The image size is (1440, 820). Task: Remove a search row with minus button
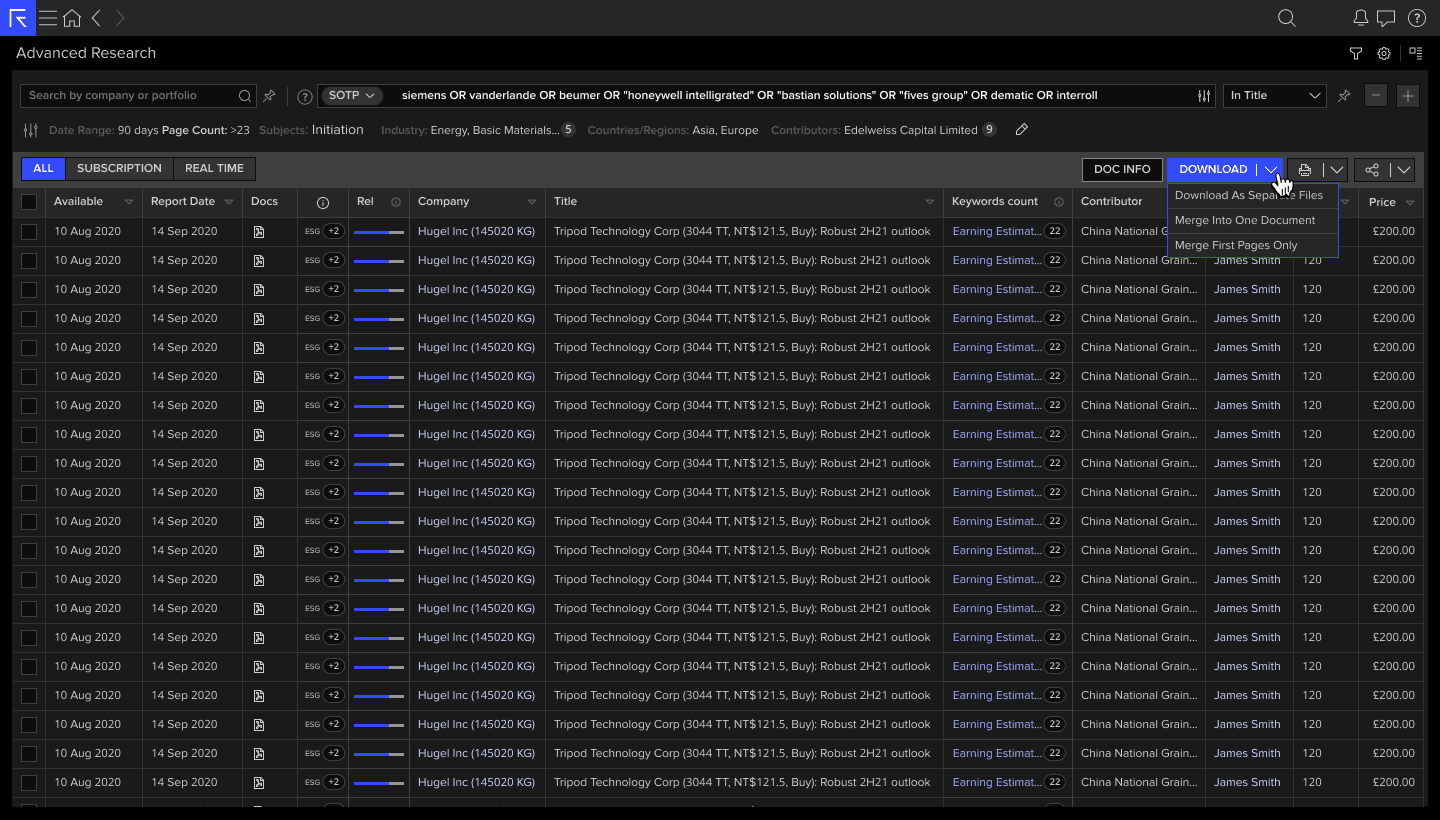1376,96
